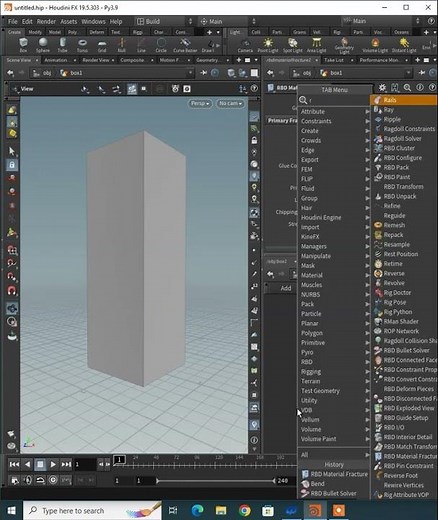Select the Curve Bezier shelf tool
This screenshot has height=520, width=438.
pyautogui.click(x=185, y=45)
